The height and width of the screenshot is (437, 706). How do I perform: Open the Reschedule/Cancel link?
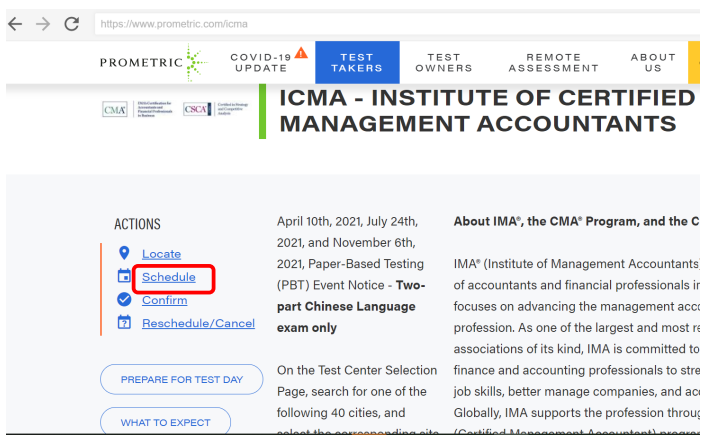199,323
